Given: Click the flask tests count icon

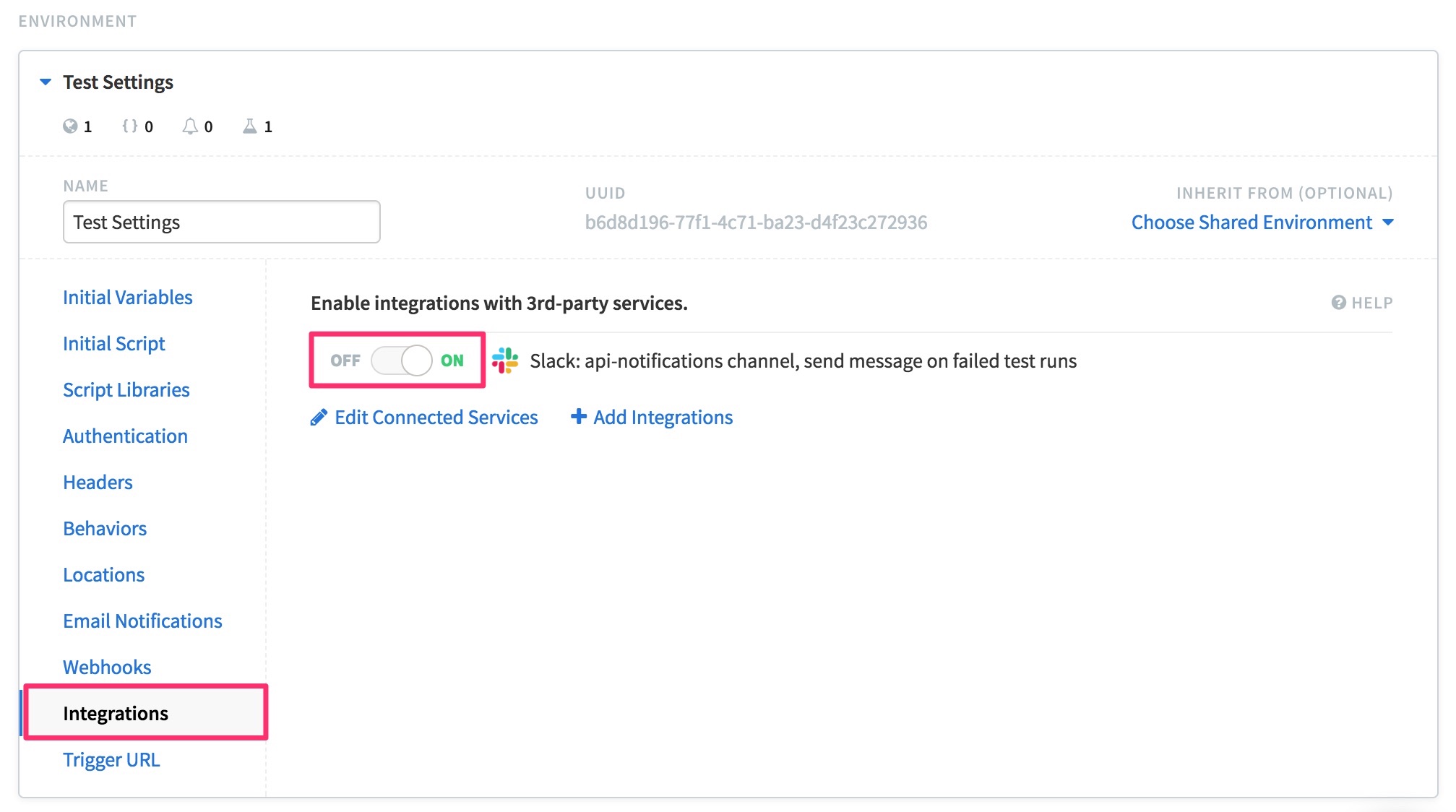Looking at the screenshot, I should click(x=250, y=126).
